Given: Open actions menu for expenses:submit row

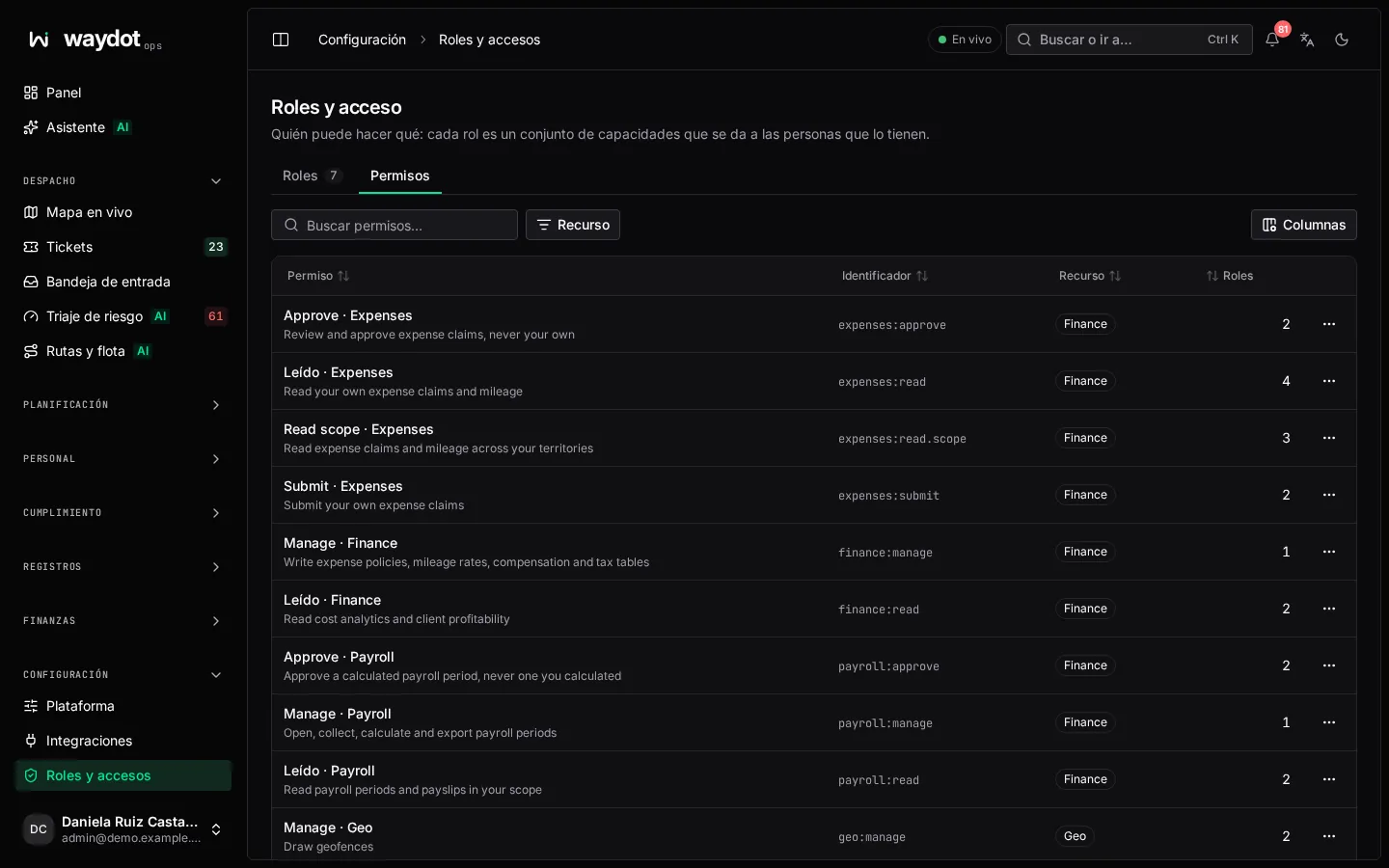Looking at the screenshot, I should coord(1329,495).
